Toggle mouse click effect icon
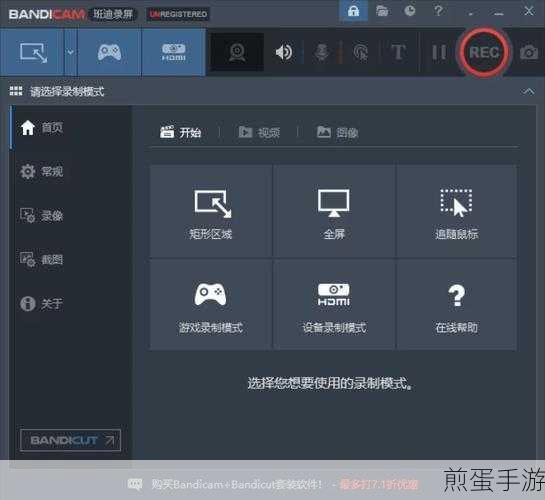 point(360,52)
